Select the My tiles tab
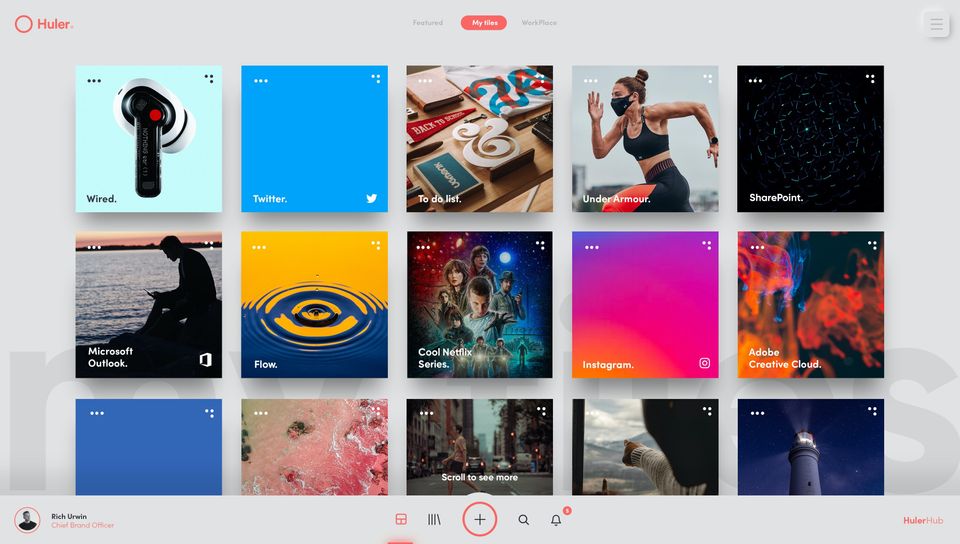 pyautogui.click(x=484, y=23)
